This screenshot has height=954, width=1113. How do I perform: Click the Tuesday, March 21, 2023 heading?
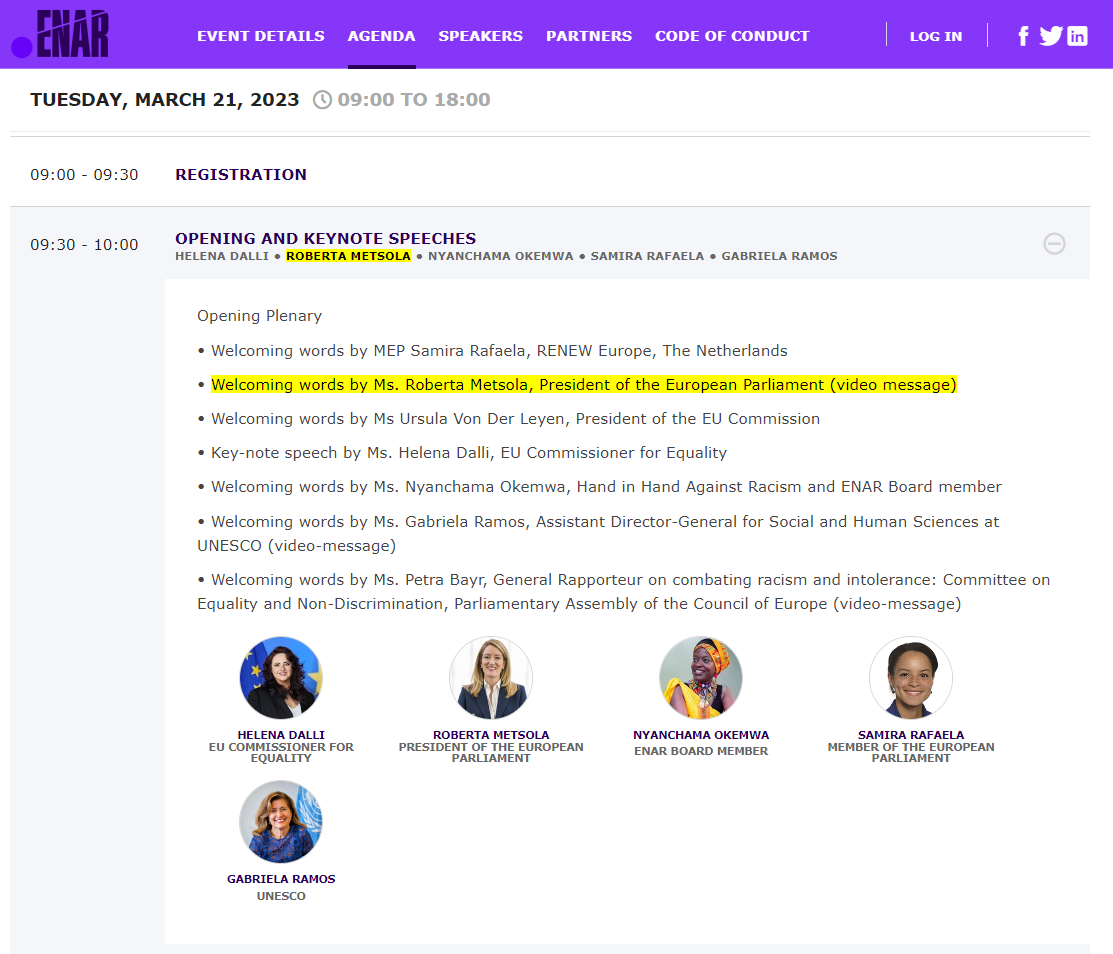click(x=165, y=100)
